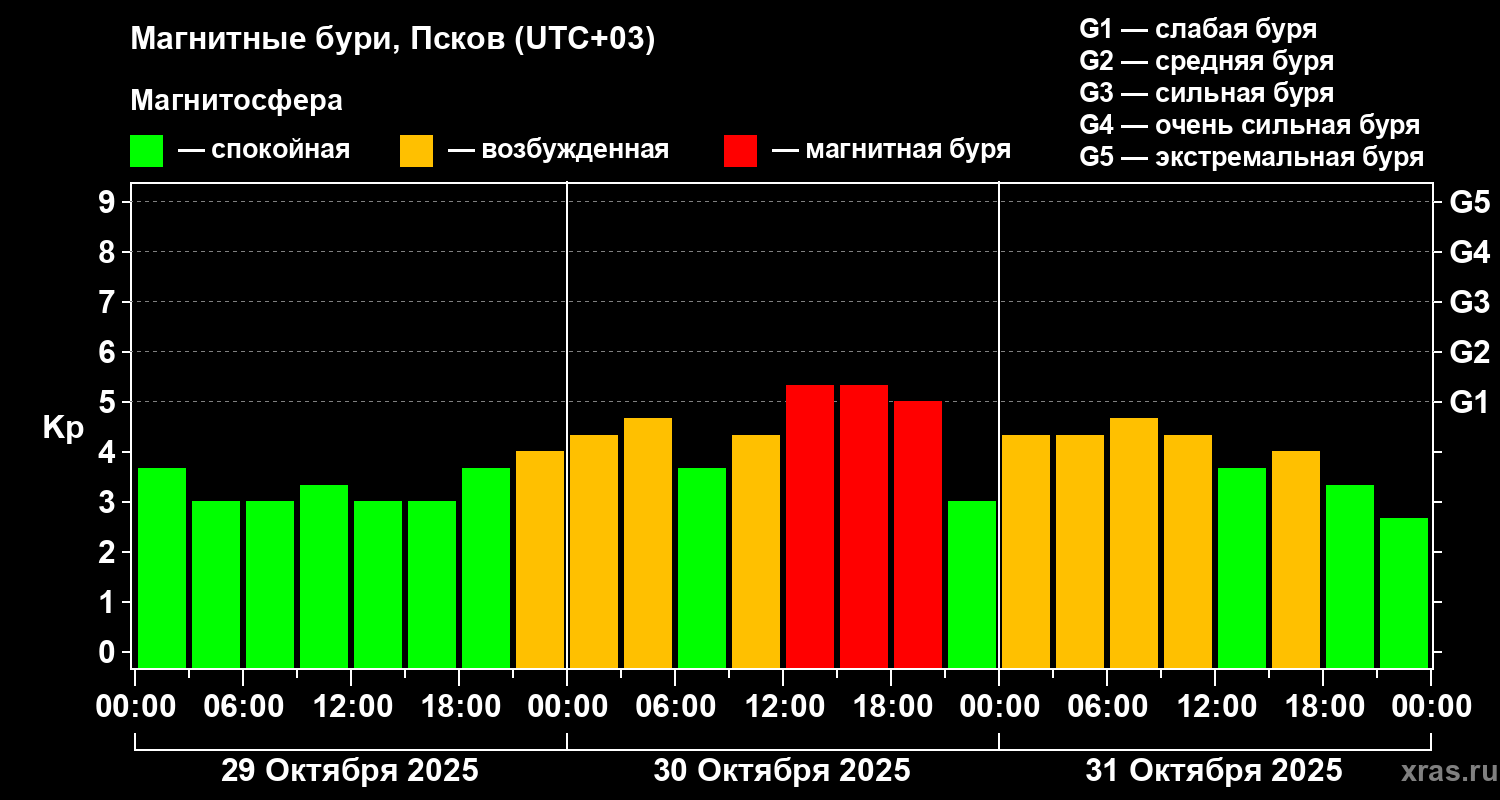Select the orange bar before midnight on 29 October
This screenshot has height=800, width=1500.
click(540, 559)
